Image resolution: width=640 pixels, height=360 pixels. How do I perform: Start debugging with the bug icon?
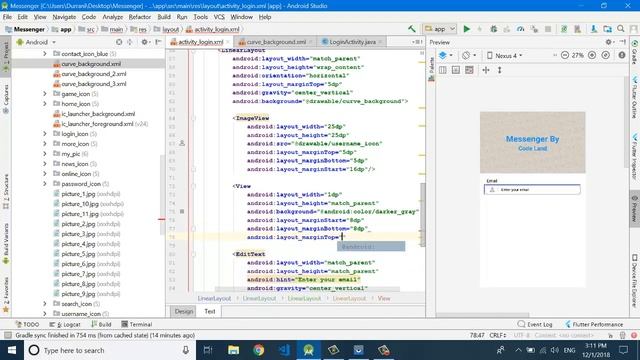point(493,29)
